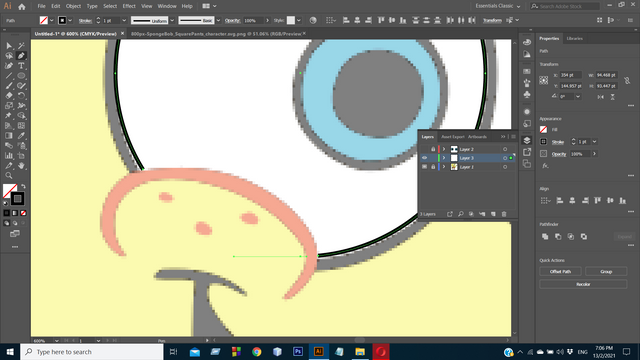Image resolution: width=640 pixels, height=360 pixels.
Task: Select the Hand tool
Action: point(21,165)
